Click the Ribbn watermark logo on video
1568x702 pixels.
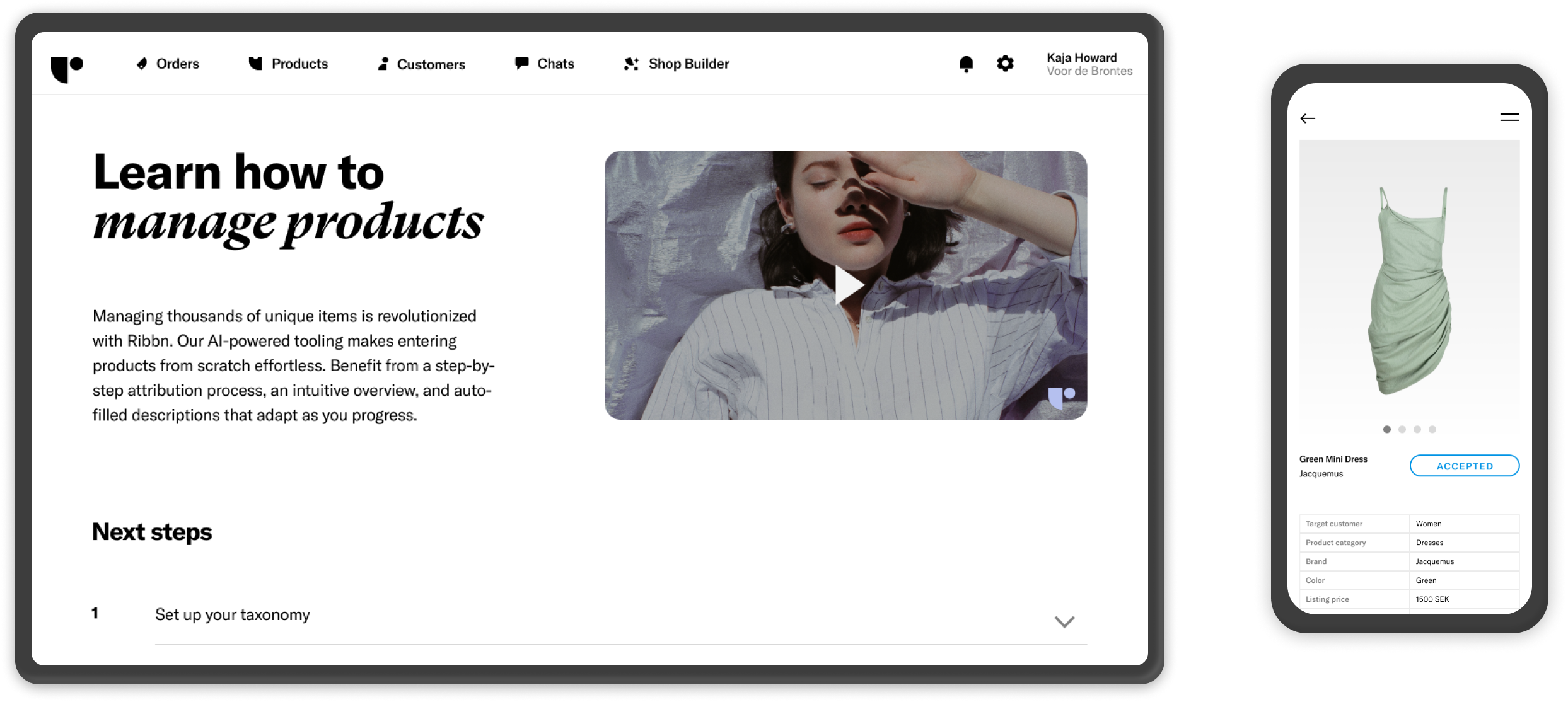point(1061,398)
